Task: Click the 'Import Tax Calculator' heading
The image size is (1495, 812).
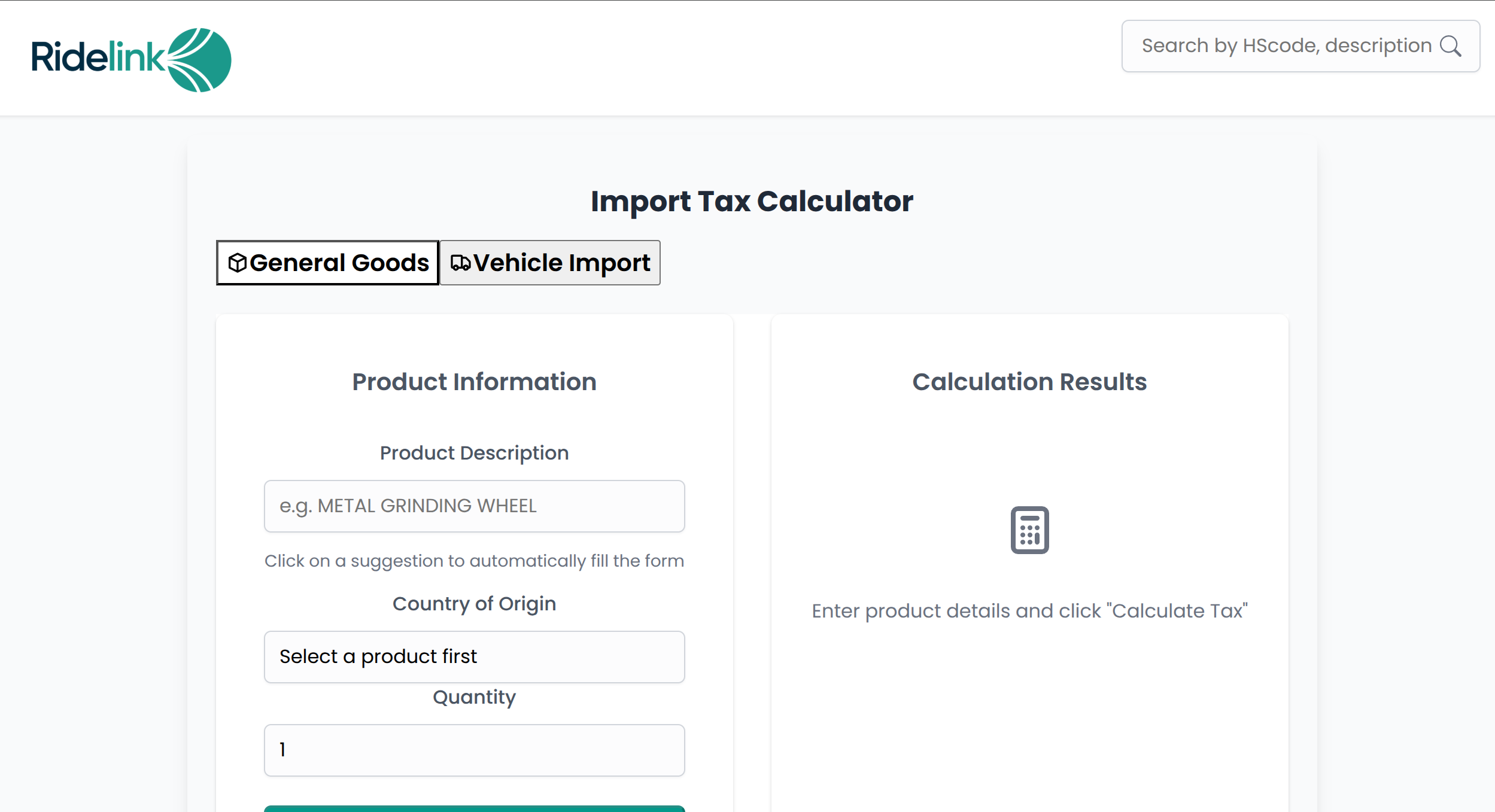Action: [x=750, y=201]
